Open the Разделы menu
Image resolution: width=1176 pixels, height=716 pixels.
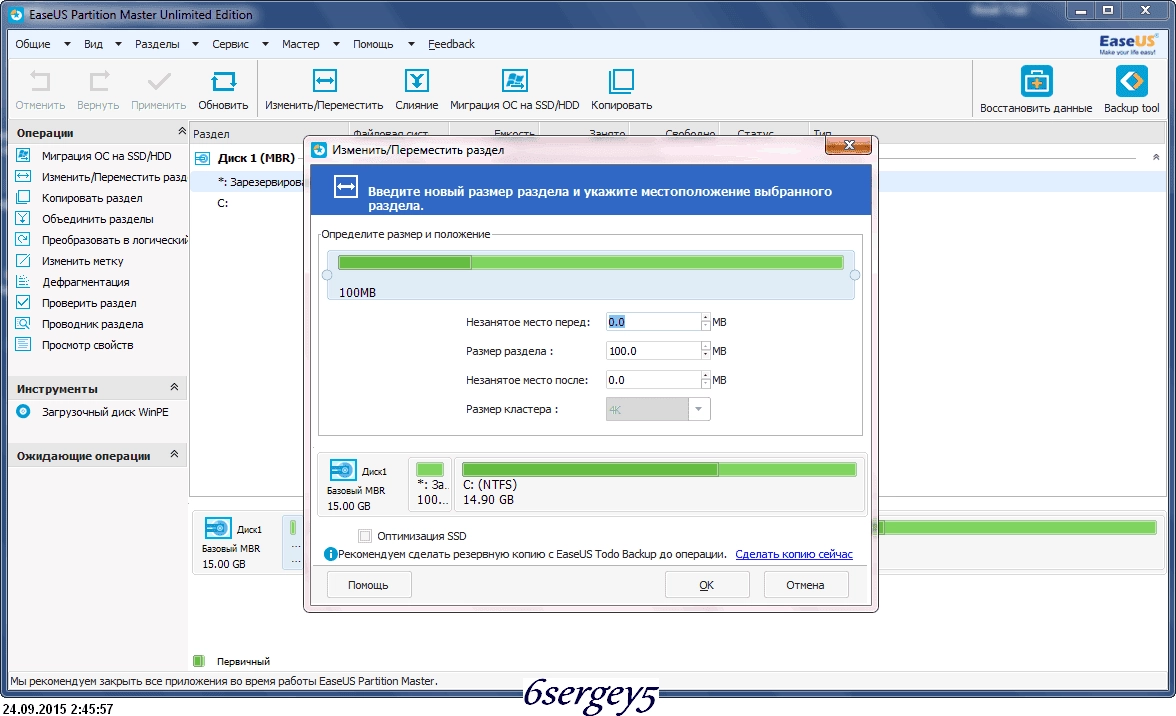coord(157,44)
